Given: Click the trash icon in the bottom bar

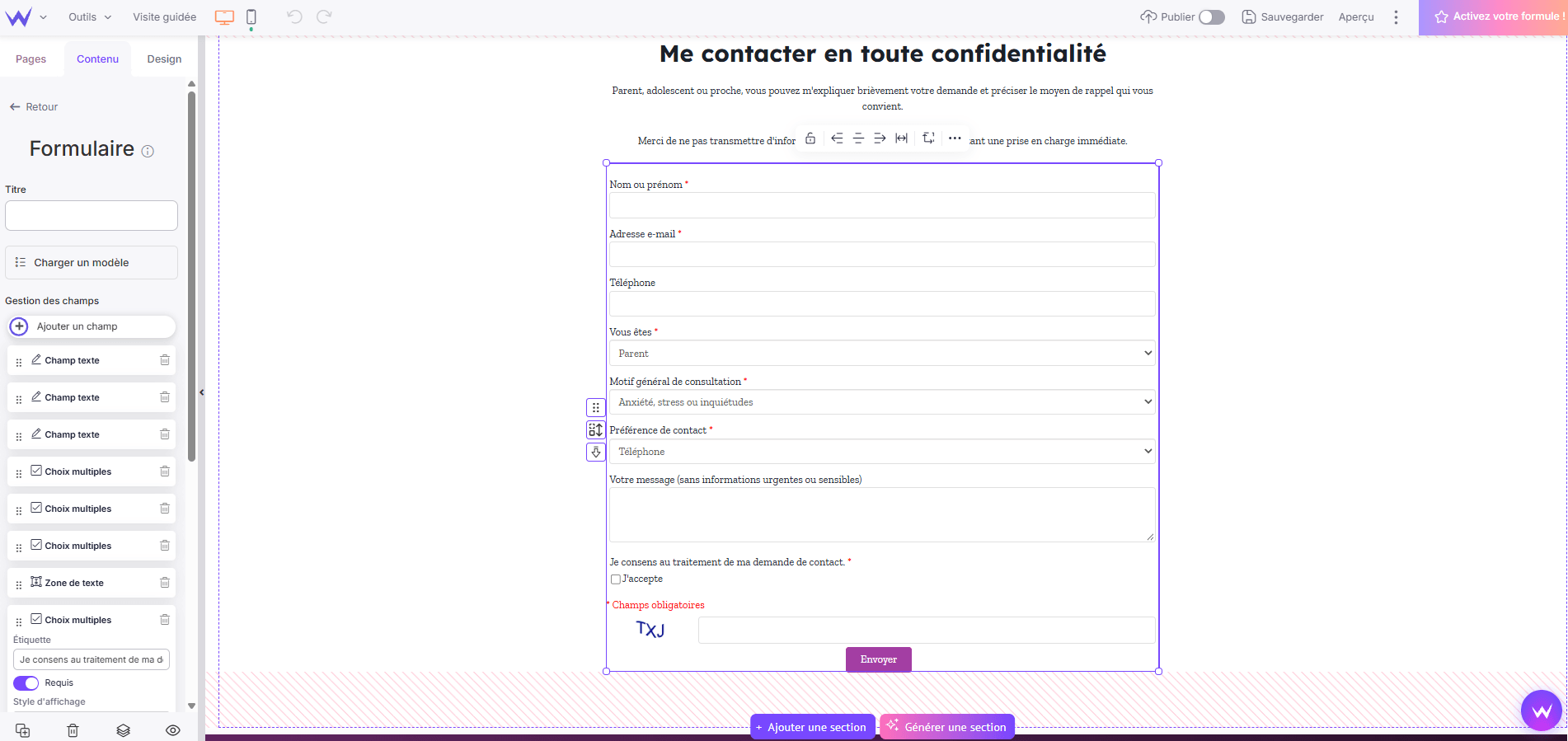Looking at the screenshot, I should [x=73, y=730].
